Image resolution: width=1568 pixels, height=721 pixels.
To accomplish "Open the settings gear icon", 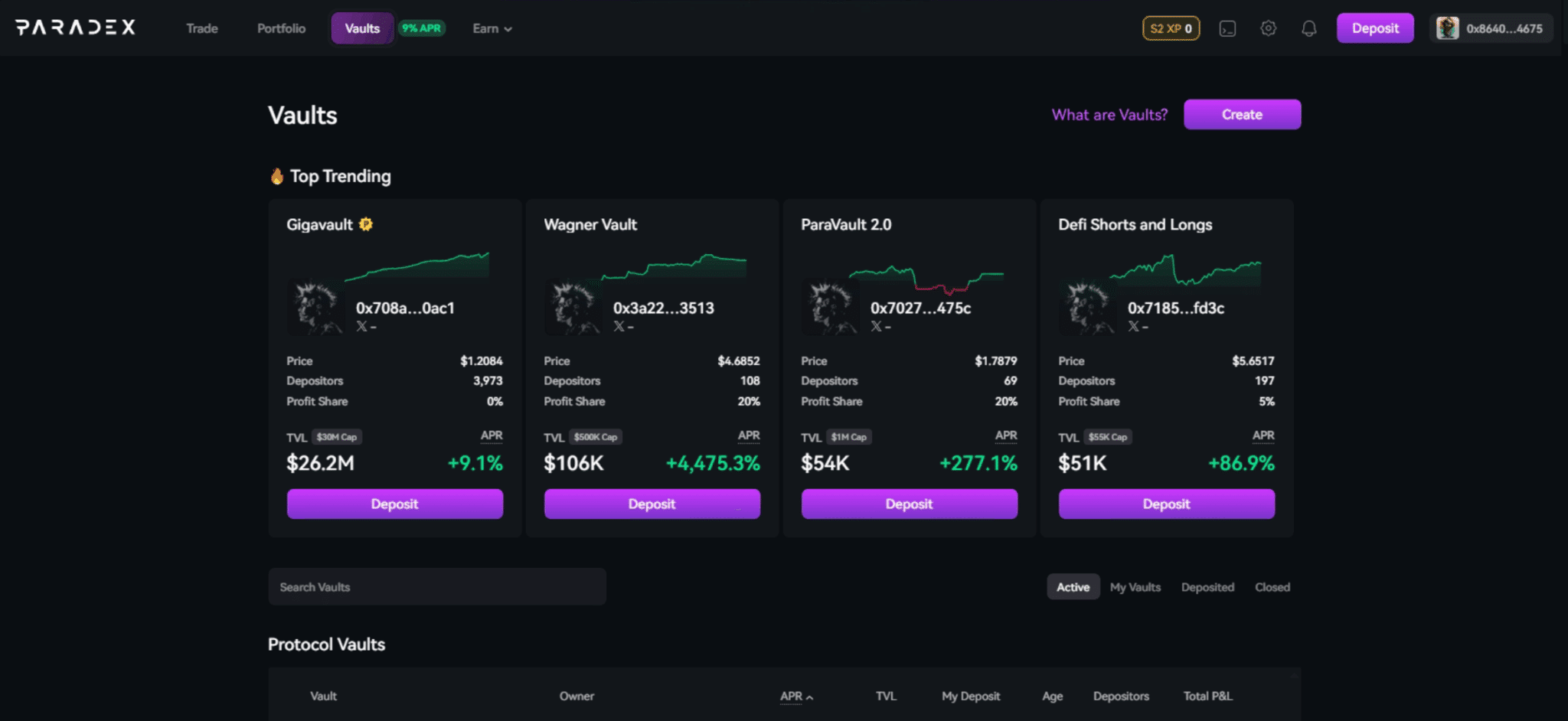I will 1268,28.
